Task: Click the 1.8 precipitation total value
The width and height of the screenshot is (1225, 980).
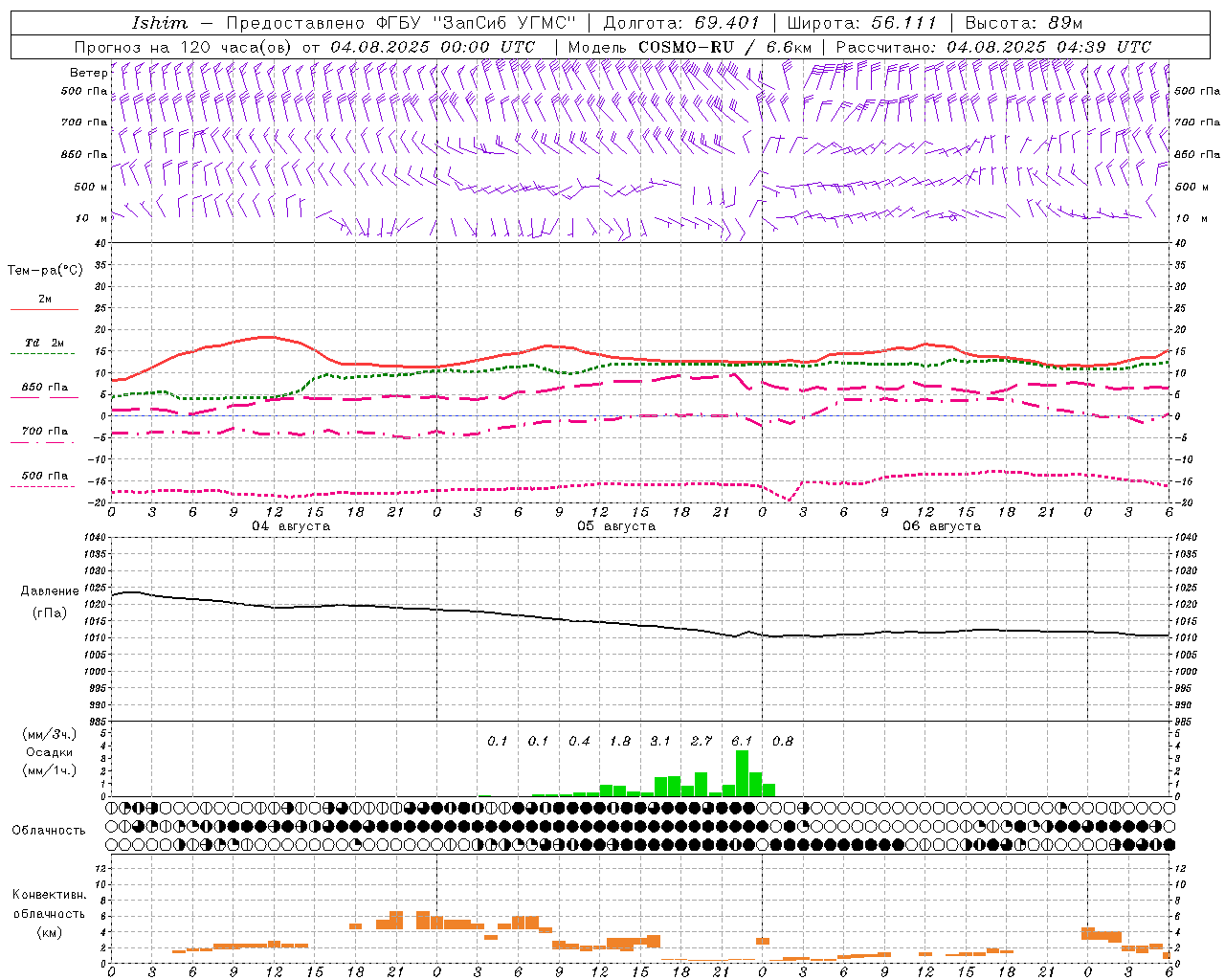Action: click(x=620, y=742)
